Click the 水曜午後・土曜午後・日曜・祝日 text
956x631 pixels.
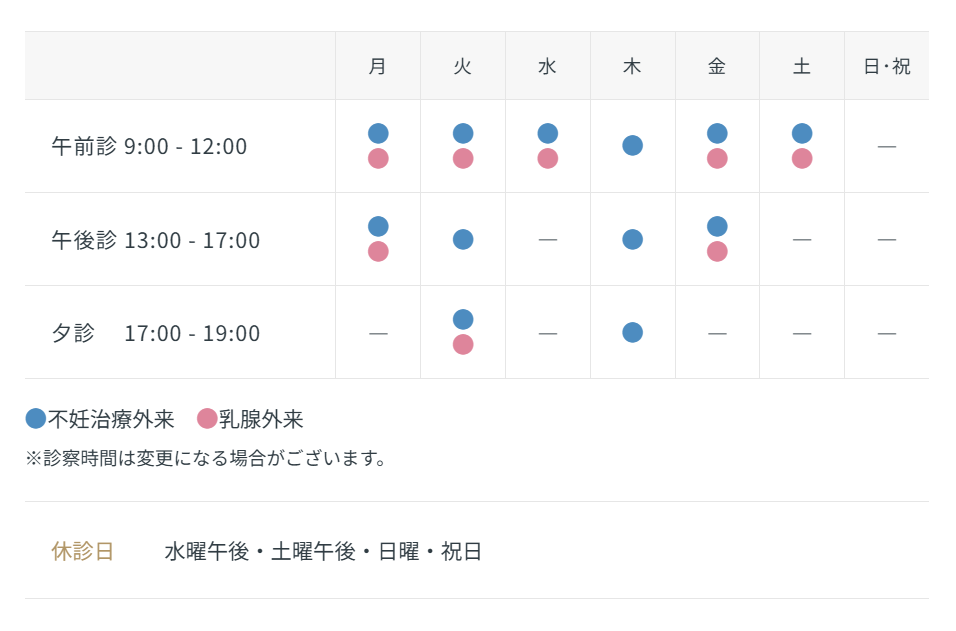point(323,551)
